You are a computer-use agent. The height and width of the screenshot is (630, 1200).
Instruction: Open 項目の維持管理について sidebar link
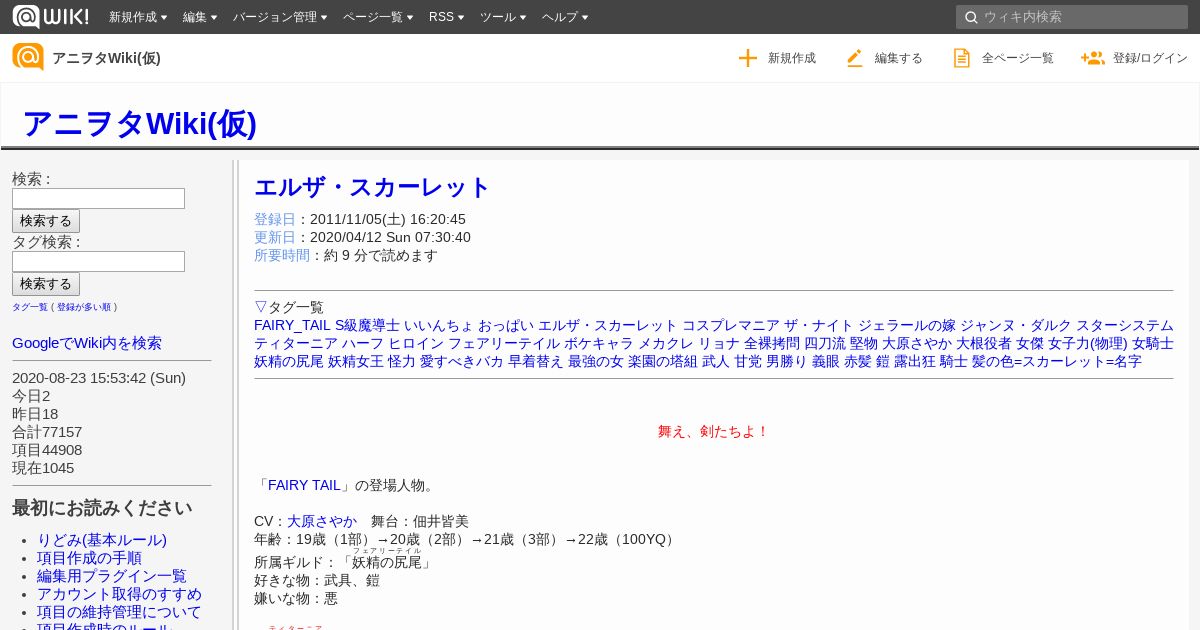119,612
